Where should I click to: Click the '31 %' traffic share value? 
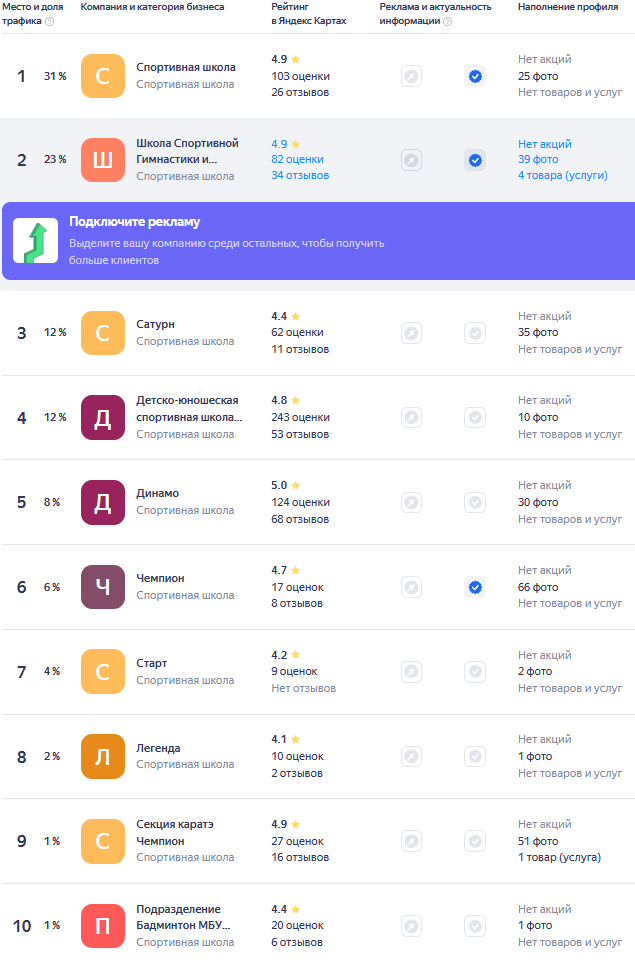point(55,76)
